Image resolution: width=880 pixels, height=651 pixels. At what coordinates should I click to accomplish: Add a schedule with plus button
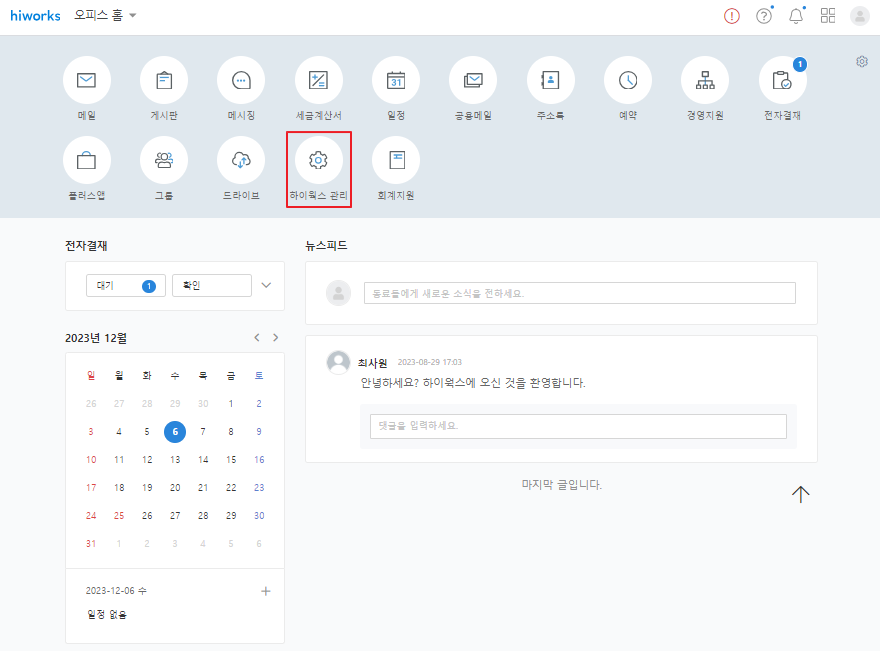[266, 591]
